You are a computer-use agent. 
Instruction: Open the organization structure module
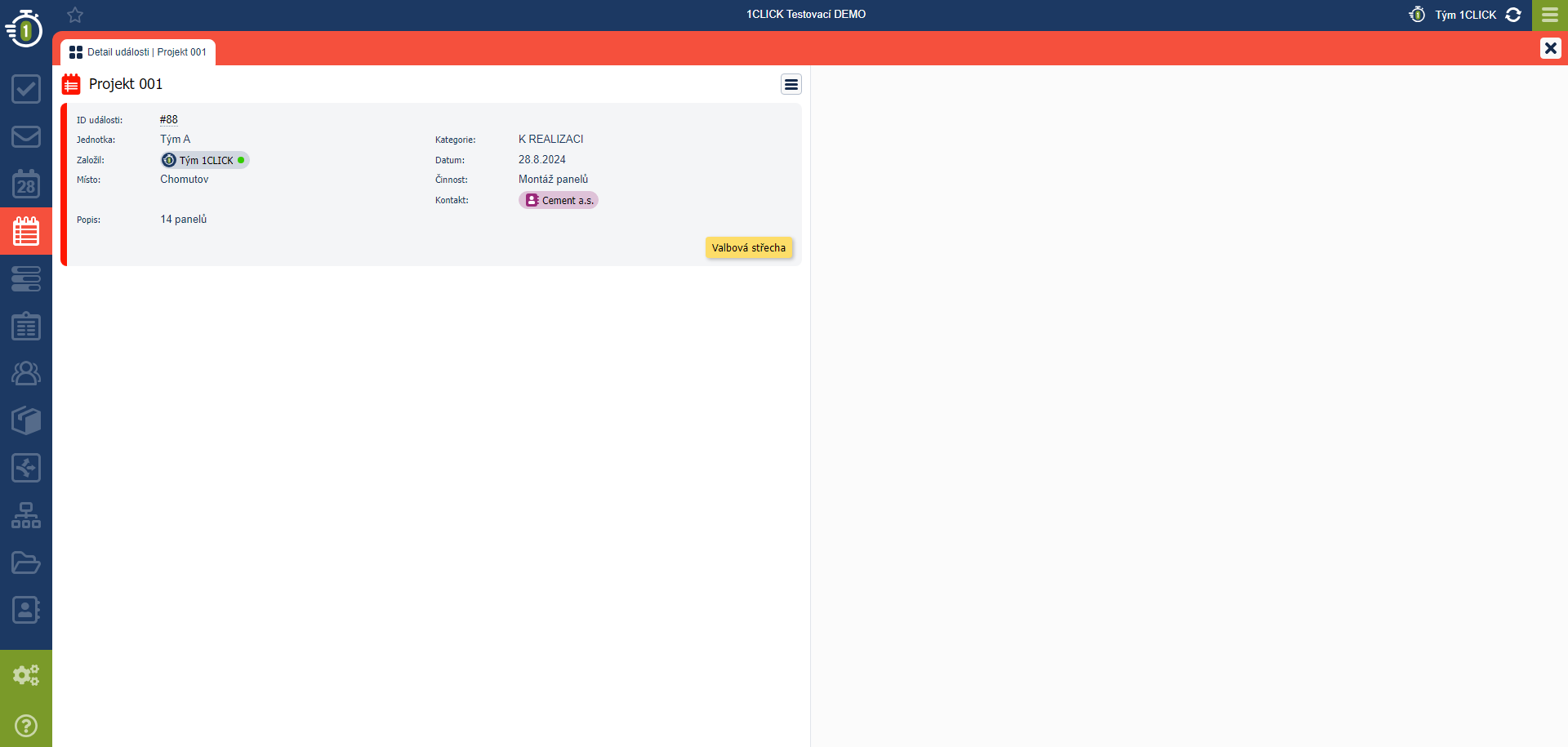(26, 515)
